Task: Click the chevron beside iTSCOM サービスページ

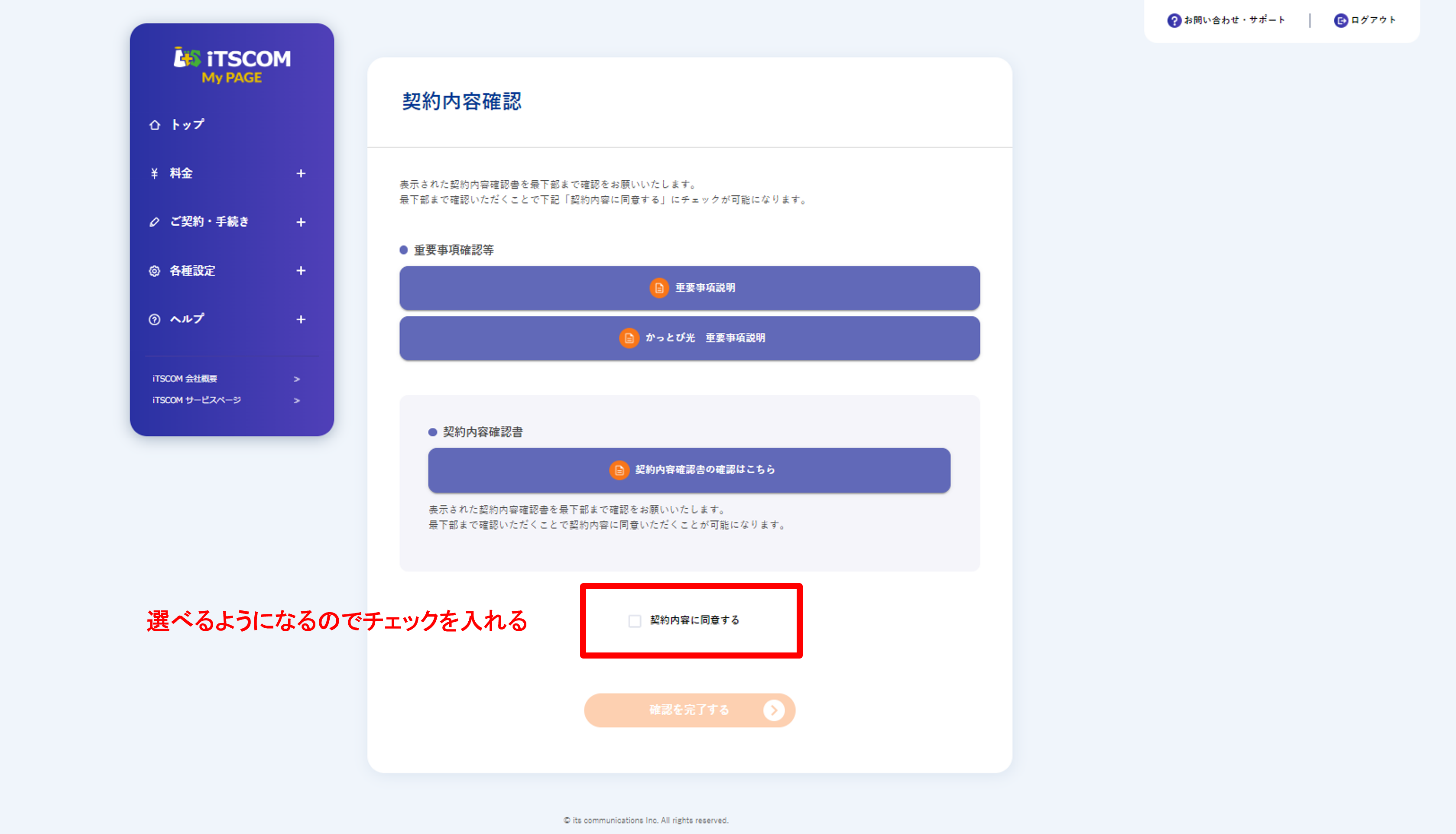Action: click(x=297, y=401)
